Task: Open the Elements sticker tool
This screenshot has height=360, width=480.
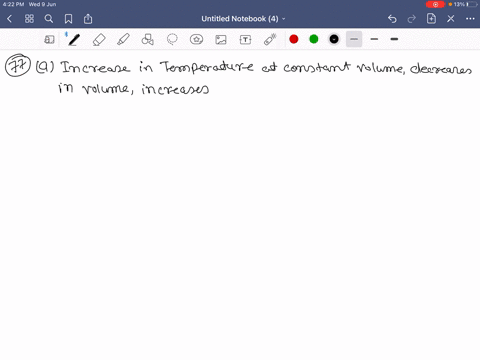Action: click(196, 39)
